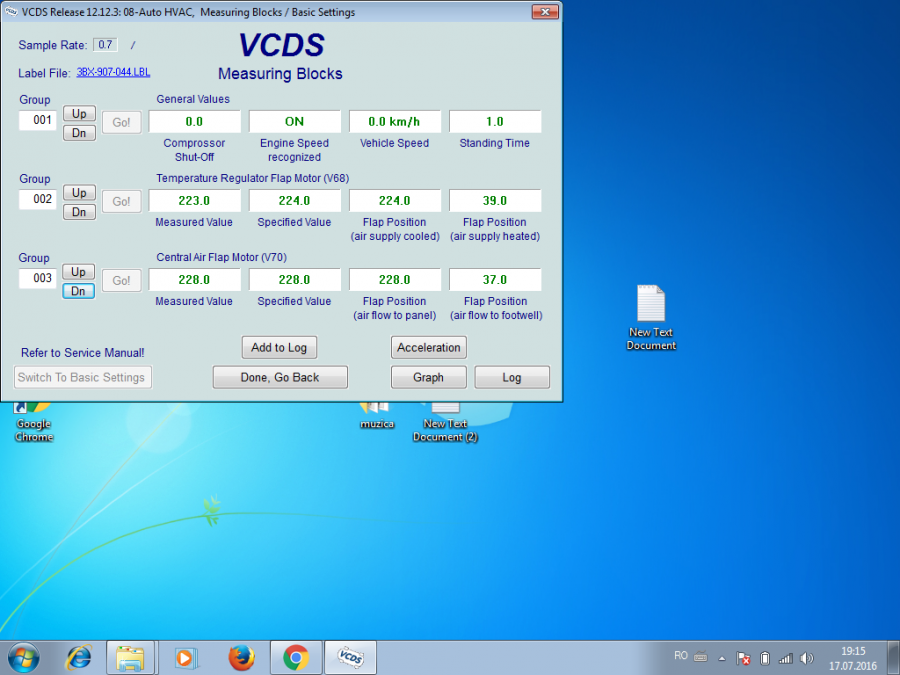Show hidden tray icons arrow

[722, 658]
